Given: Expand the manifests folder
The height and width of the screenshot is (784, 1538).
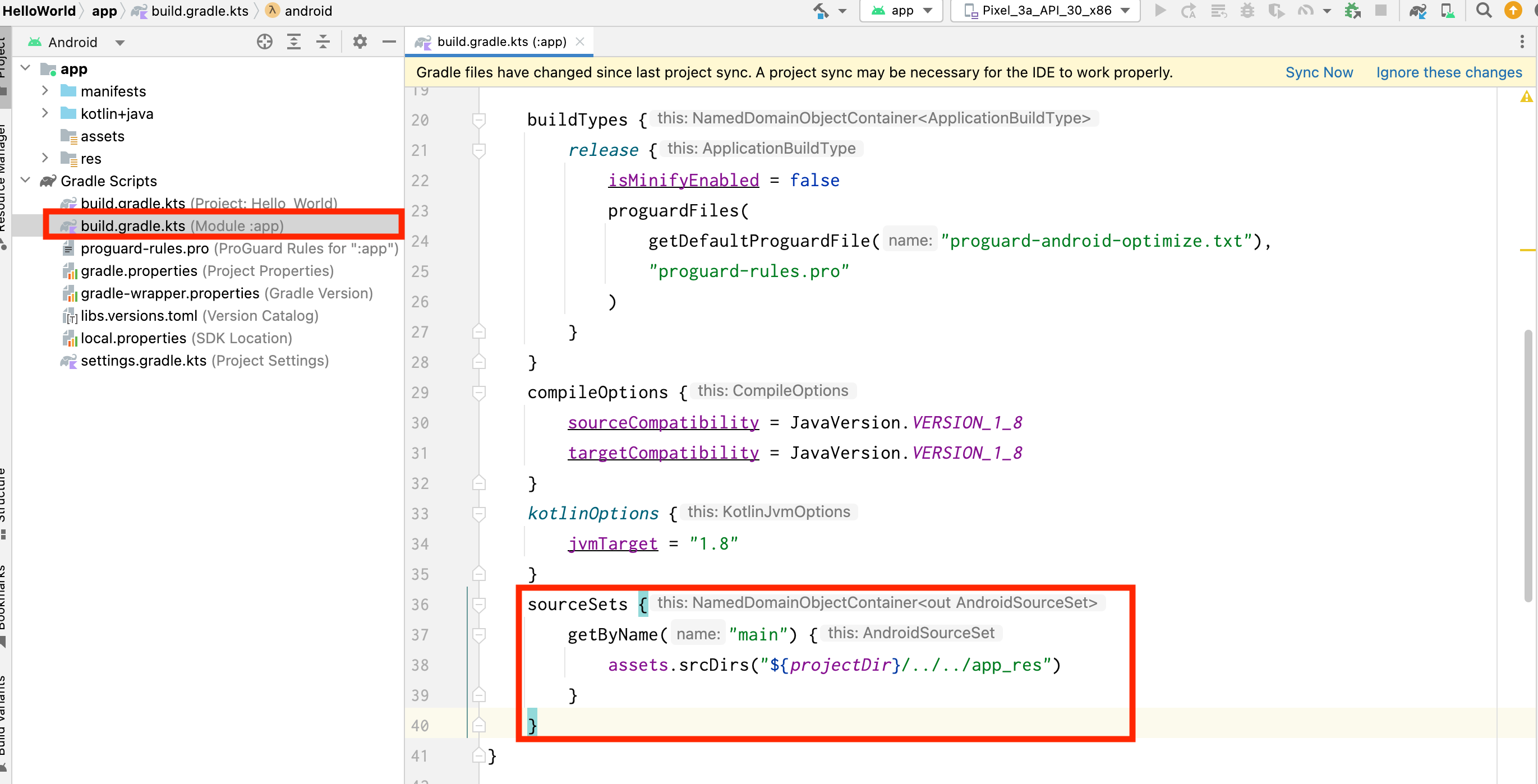Looking at the screenshot, I should (x=45, y=91).
